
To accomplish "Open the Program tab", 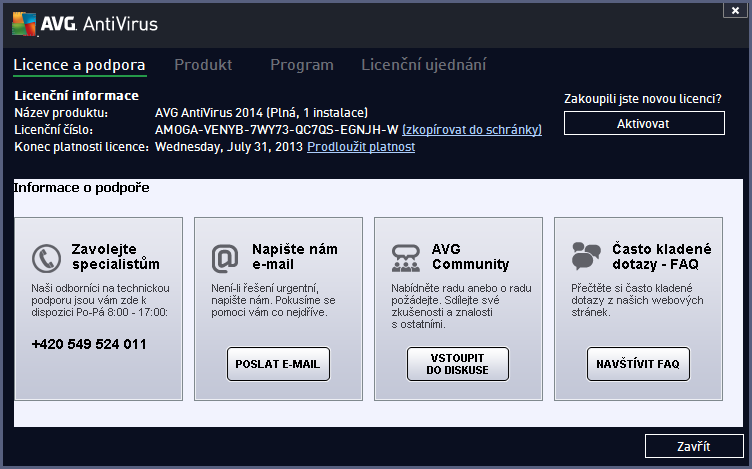I will 302,65.
